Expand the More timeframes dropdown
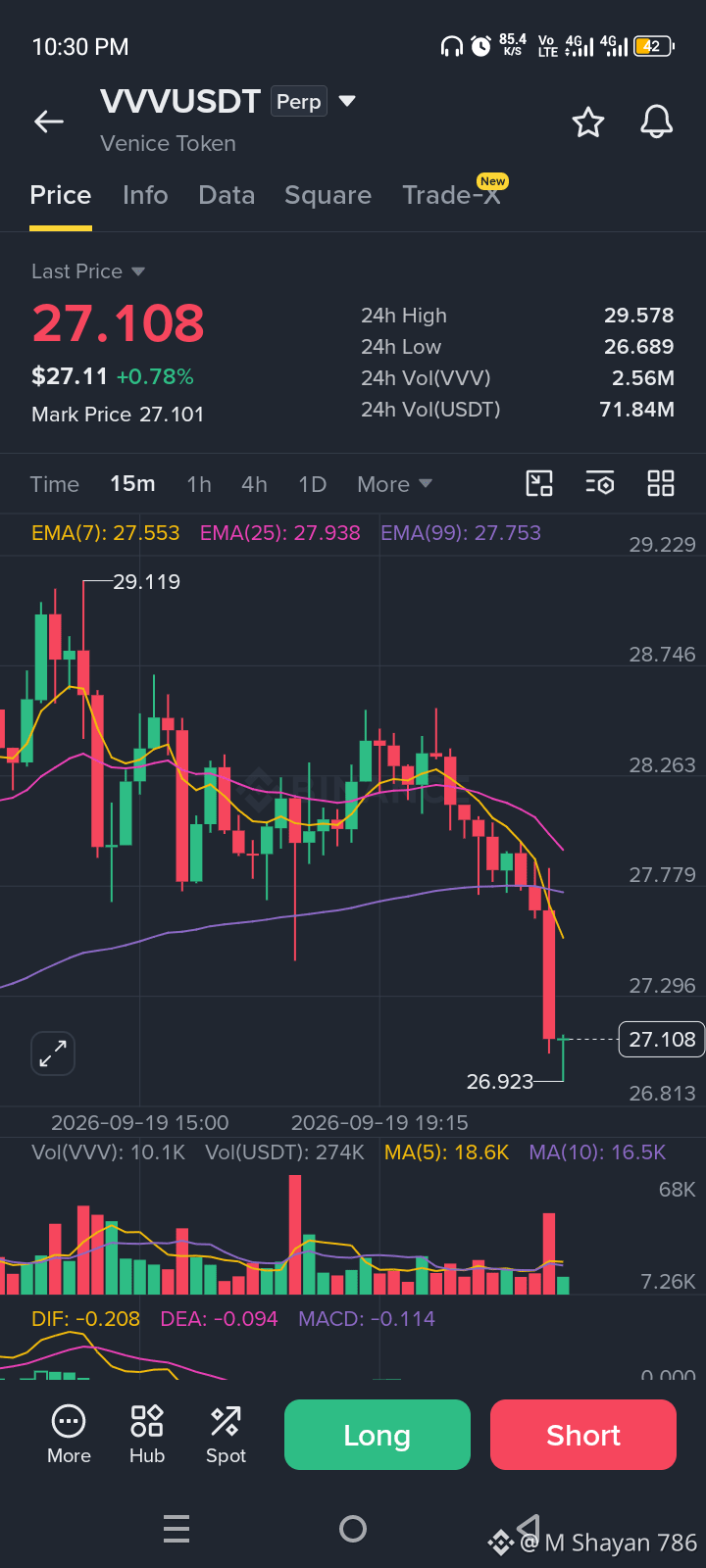This screenshot has height=1568, width=706. [x=394, y=484]
